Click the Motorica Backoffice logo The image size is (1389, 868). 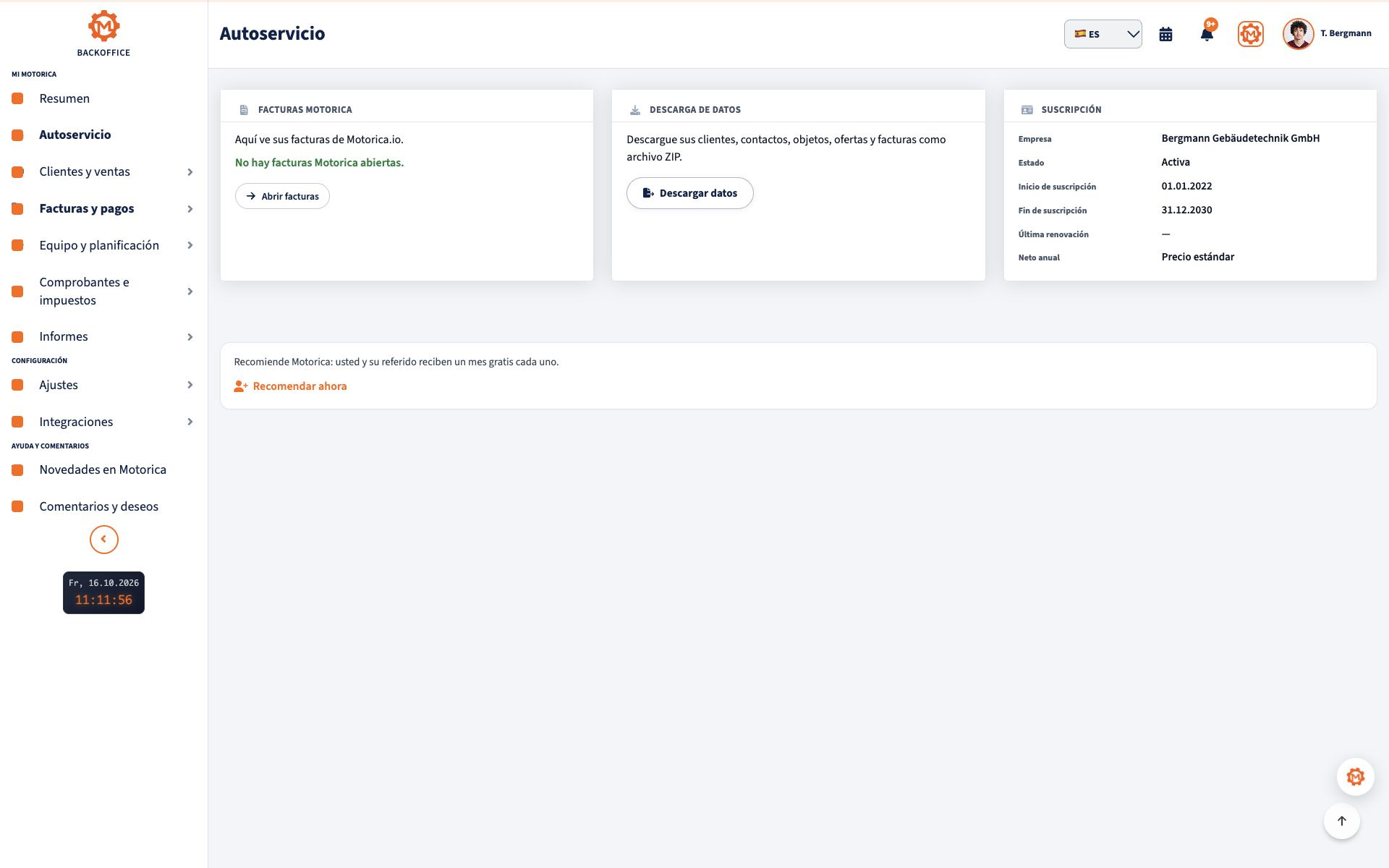pyautogui.click(x=103, y=33)
